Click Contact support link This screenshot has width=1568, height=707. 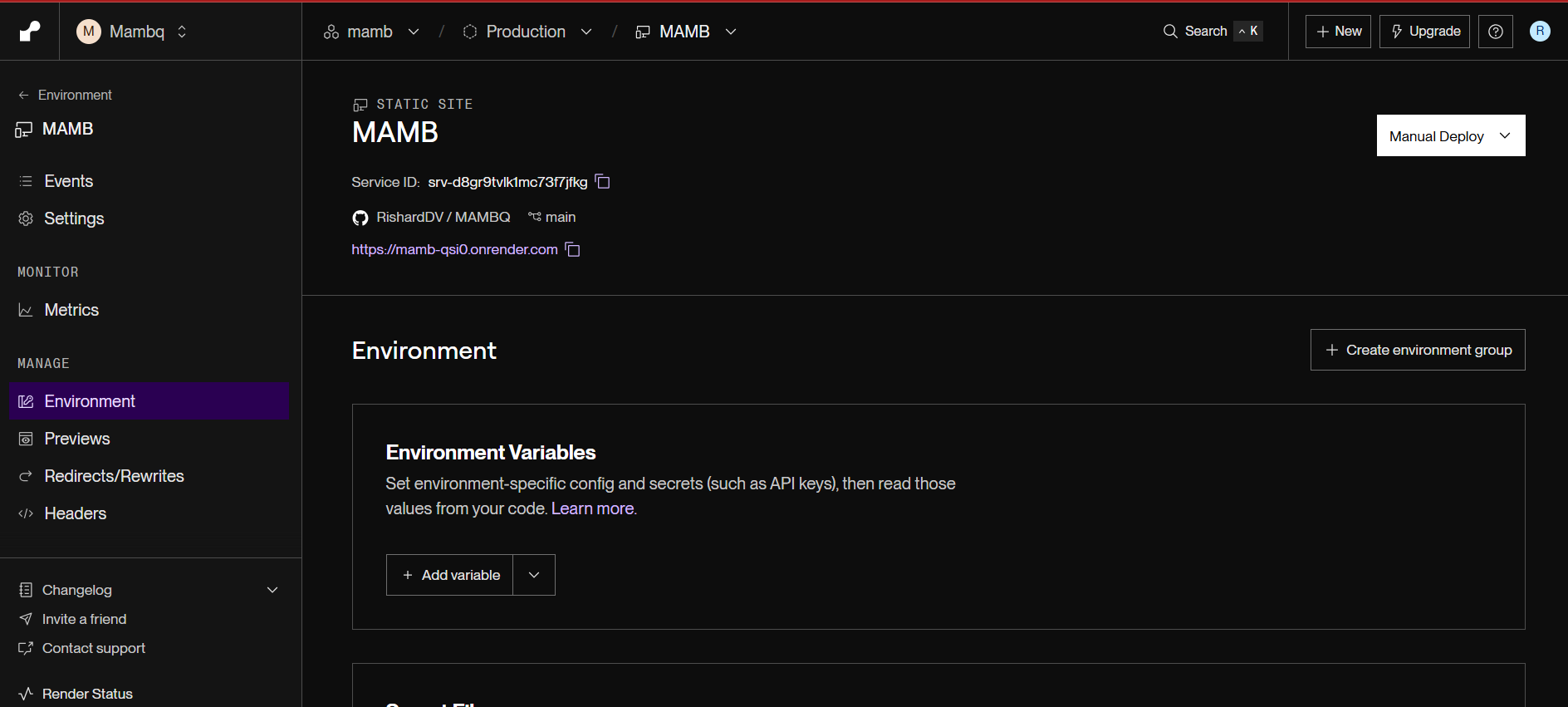[93, 648]
